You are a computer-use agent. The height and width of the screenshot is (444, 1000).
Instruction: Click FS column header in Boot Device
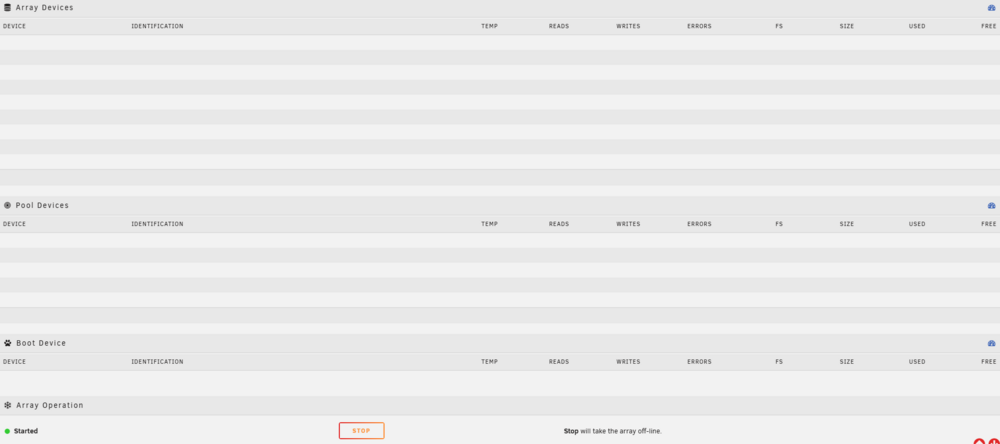(779, 362)
